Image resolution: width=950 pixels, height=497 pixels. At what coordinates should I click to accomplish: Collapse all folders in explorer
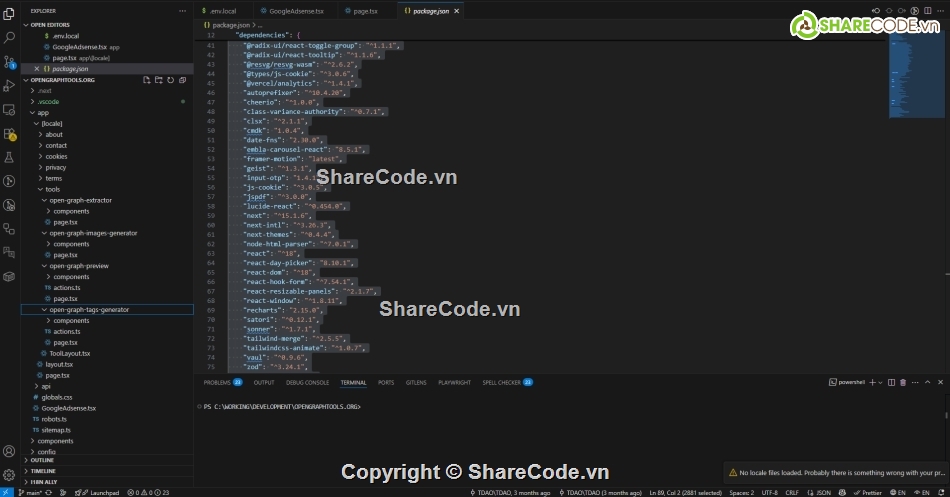(x=182, y=80)
